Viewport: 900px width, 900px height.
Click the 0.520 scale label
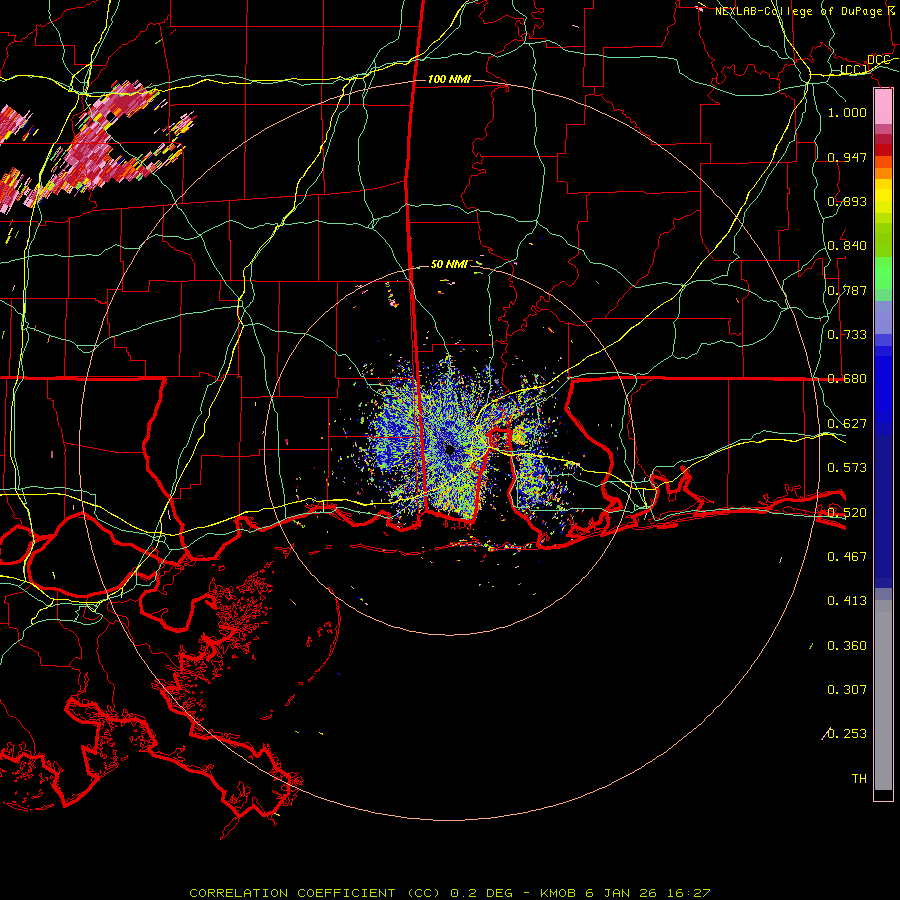click(x=847, y=513)
